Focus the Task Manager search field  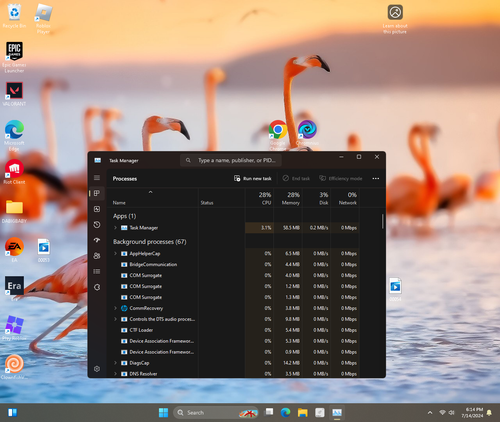(x=231, y=160)
